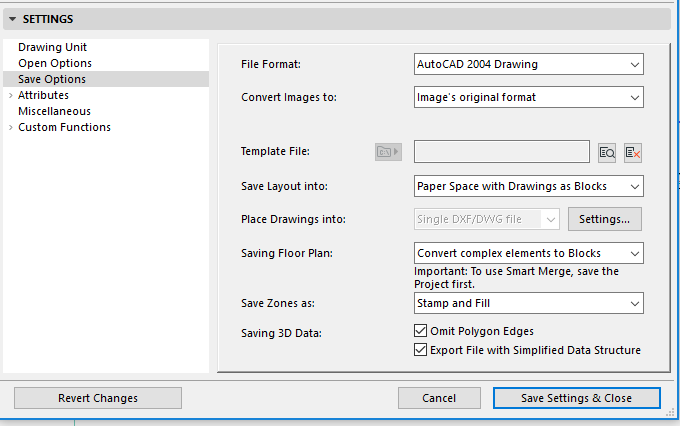Toggle Export File with Simplified Data Structure
Viewport: 680px width, 426px height.
pyautogui.click(x=421, y=350)
